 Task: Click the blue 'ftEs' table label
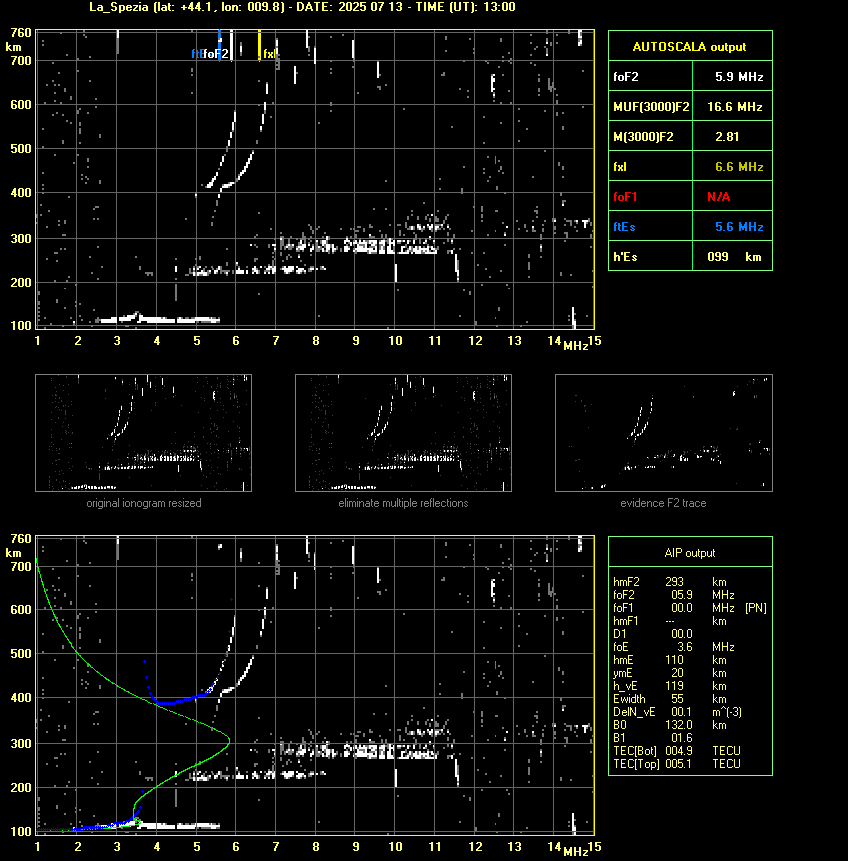point(624,227)
